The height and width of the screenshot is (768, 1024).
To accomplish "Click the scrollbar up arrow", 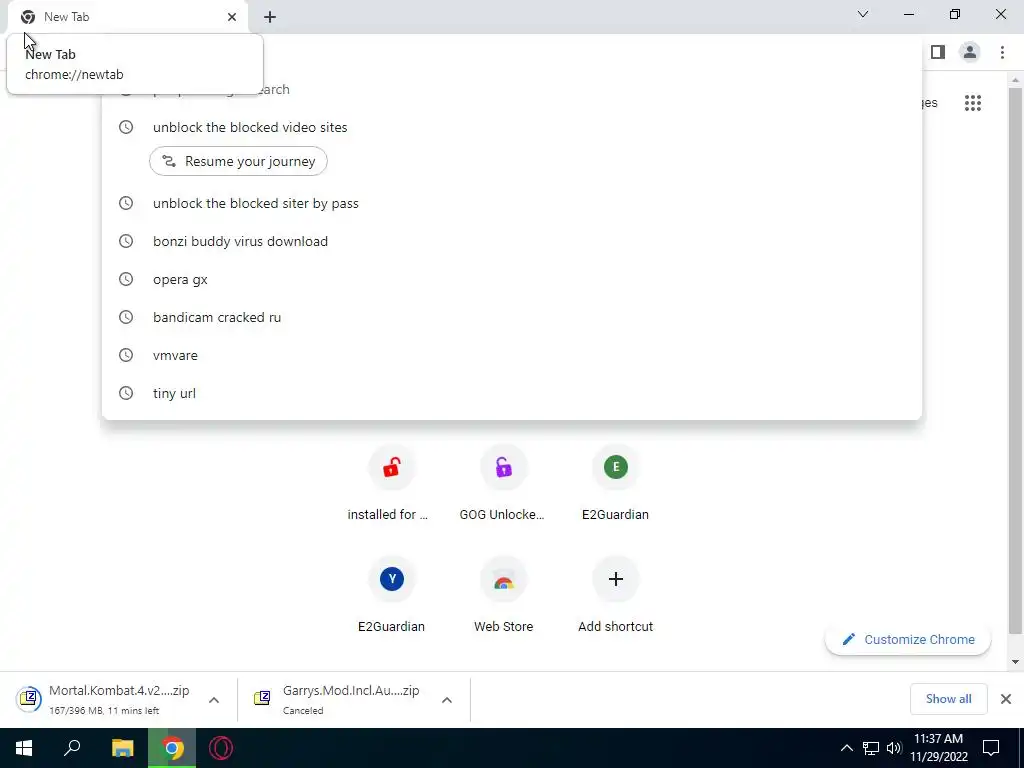I will (x=1015, y=80).
